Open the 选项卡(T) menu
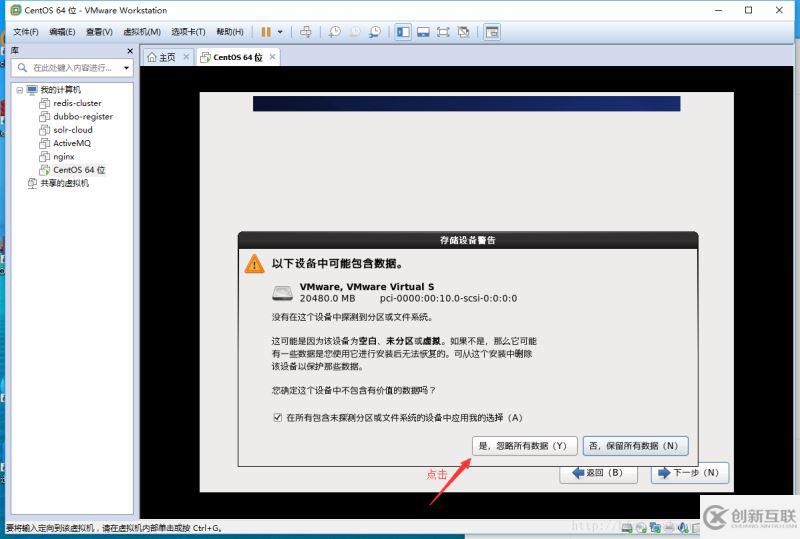This screenshot has height=539, width=800. point(188,32)
